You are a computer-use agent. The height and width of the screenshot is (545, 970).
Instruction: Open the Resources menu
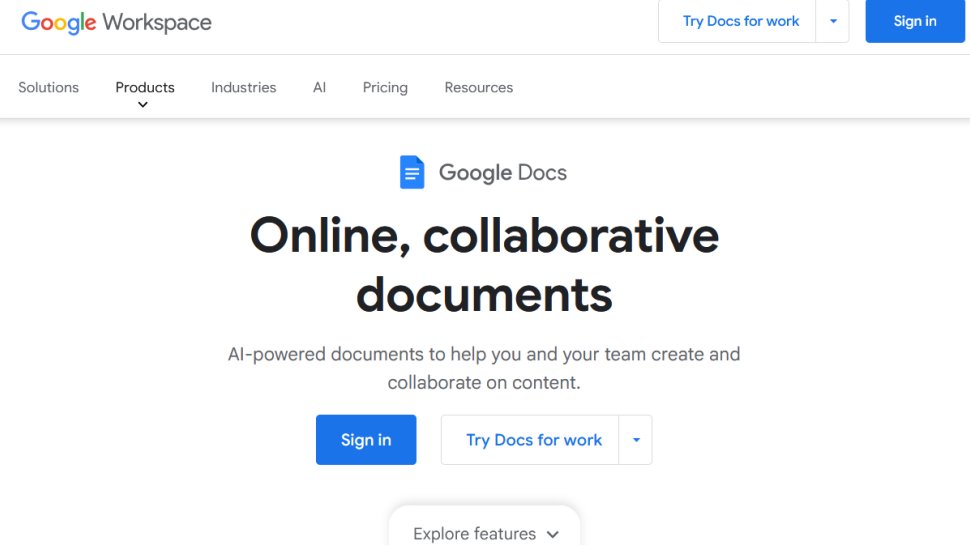(479, 87)
